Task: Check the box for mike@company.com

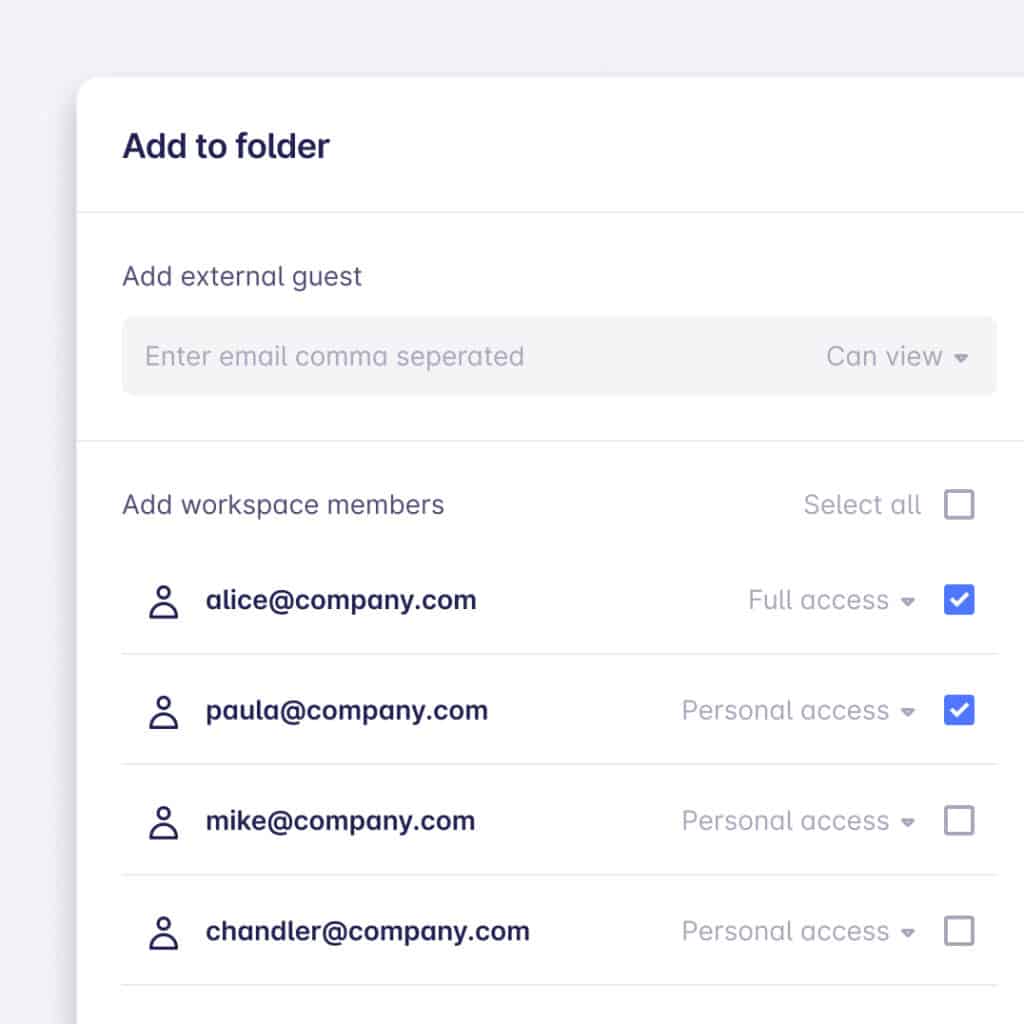Action: (x=959, y=820)
